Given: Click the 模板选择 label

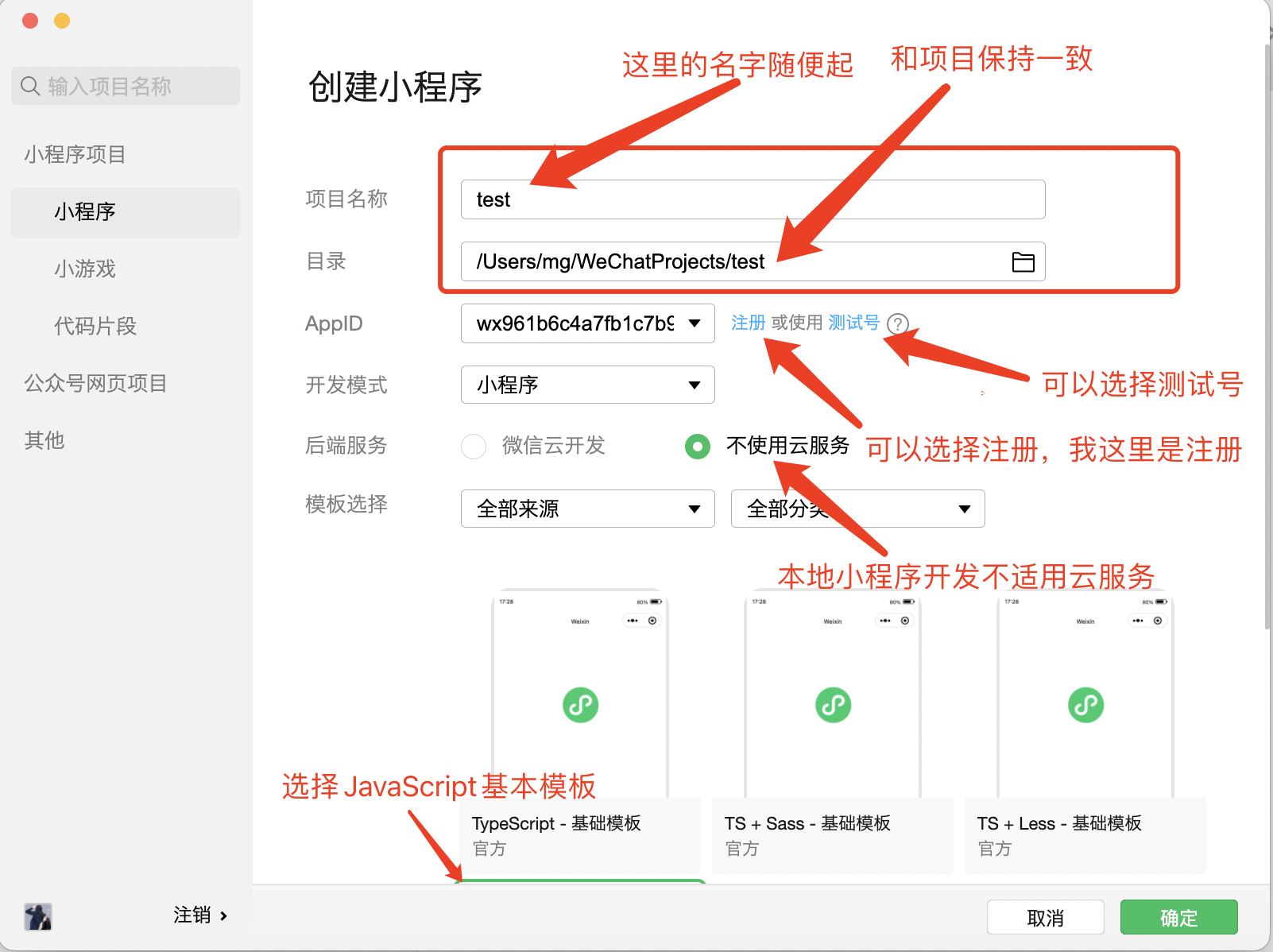Looking at the screenshot, I should pos(346,504).
